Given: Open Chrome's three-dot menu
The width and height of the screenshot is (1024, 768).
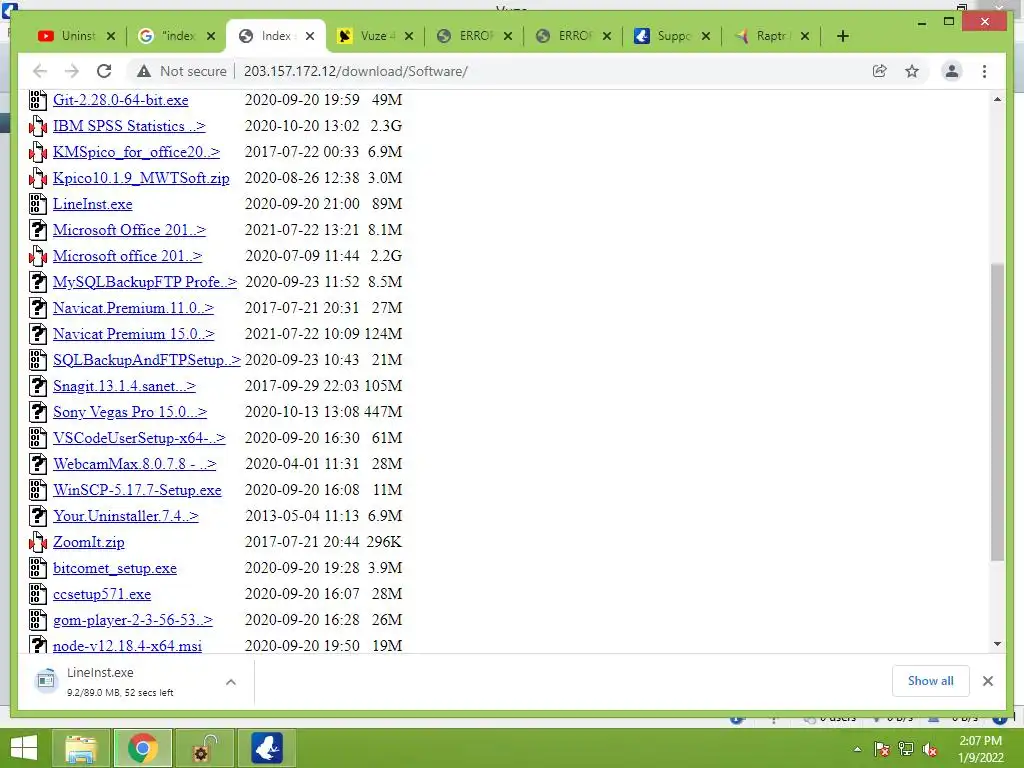Looking at the screenshot, I should pos(984,71).
